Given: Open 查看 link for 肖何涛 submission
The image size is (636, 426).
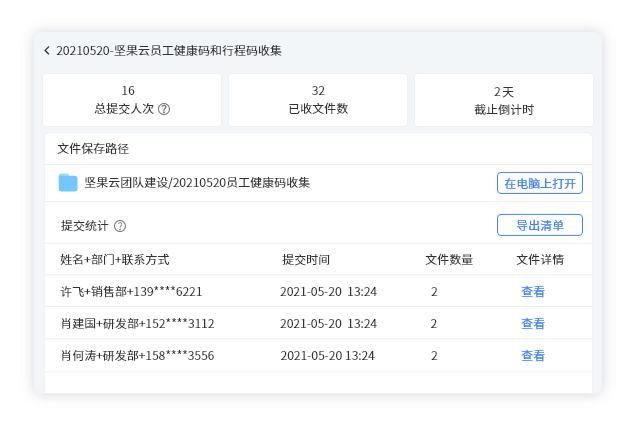Looking at the screenshot, I should click(532, 356).
